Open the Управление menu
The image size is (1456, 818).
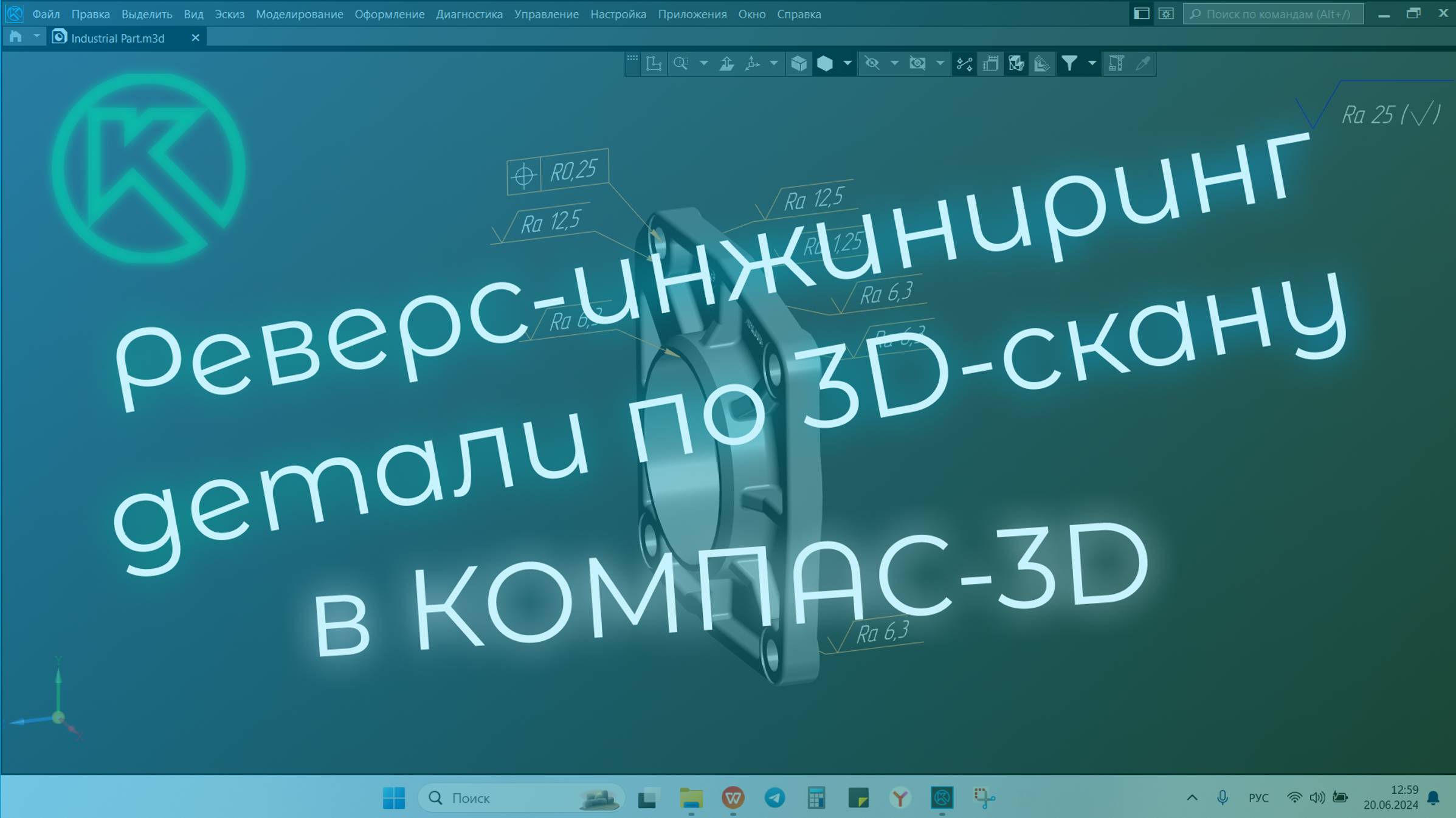pos(546,14)
